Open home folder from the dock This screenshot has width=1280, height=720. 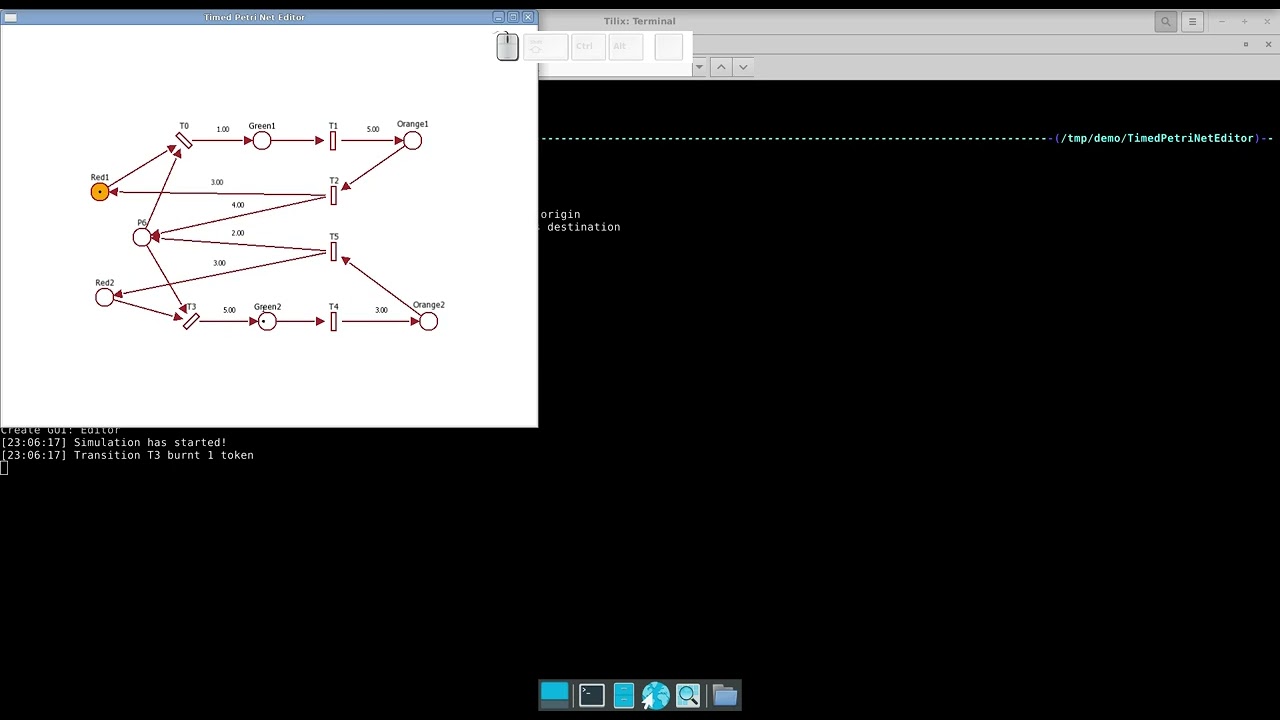(725, 695)
